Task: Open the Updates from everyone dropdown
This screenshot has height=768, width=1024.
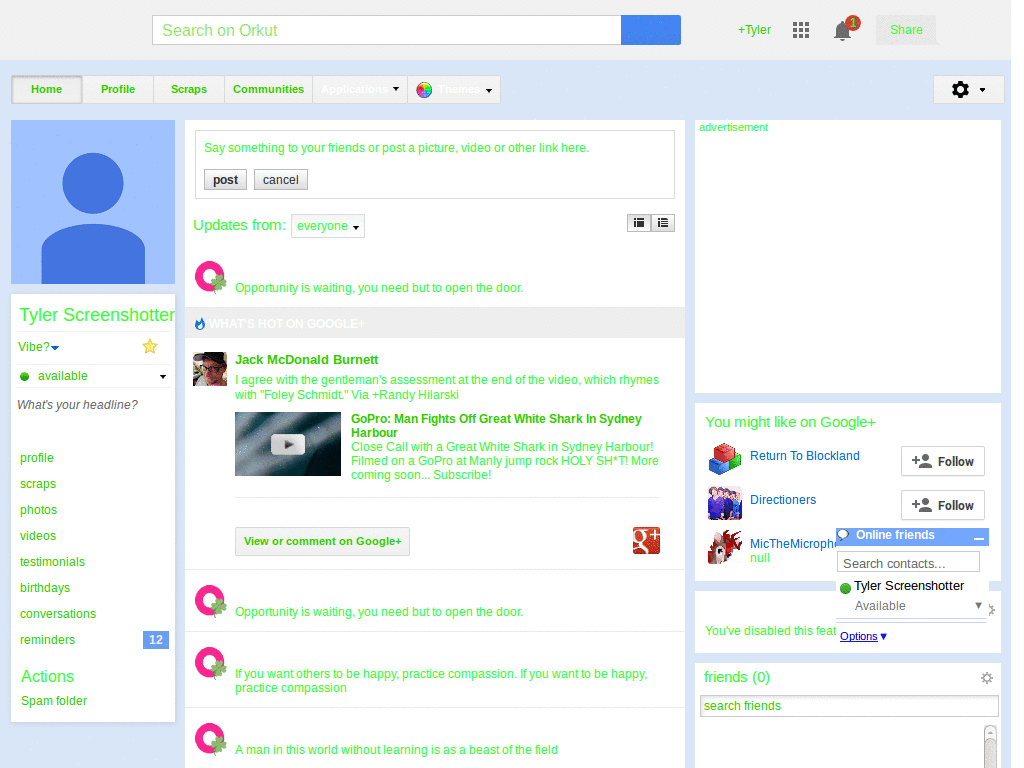Action: tap(328, 226)
